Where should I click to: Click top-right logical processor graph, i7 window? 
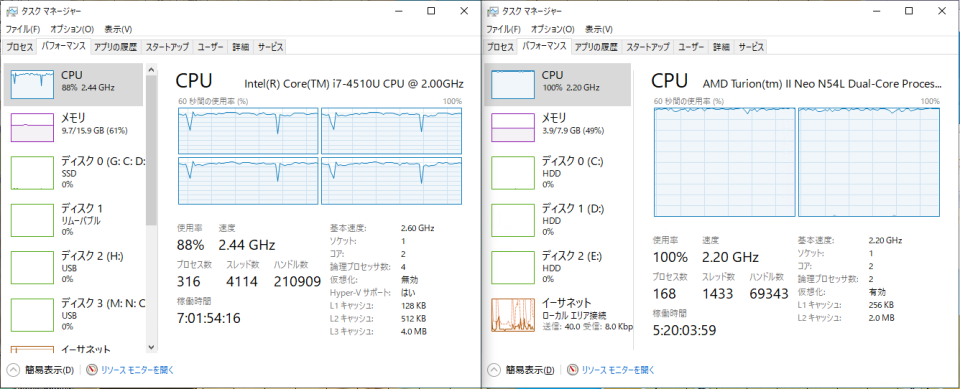(x=391, y=130)
